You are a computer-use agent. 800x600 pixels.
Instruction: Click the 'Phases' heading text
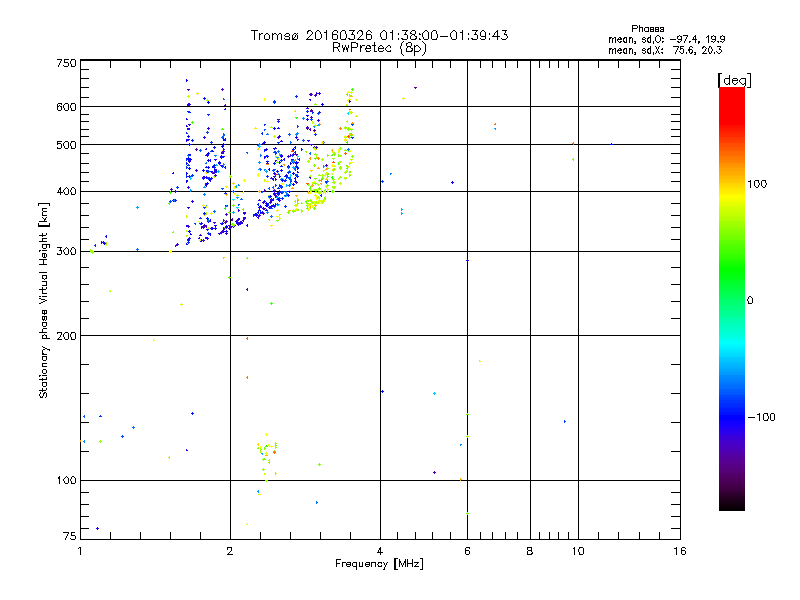pos(647,29)
